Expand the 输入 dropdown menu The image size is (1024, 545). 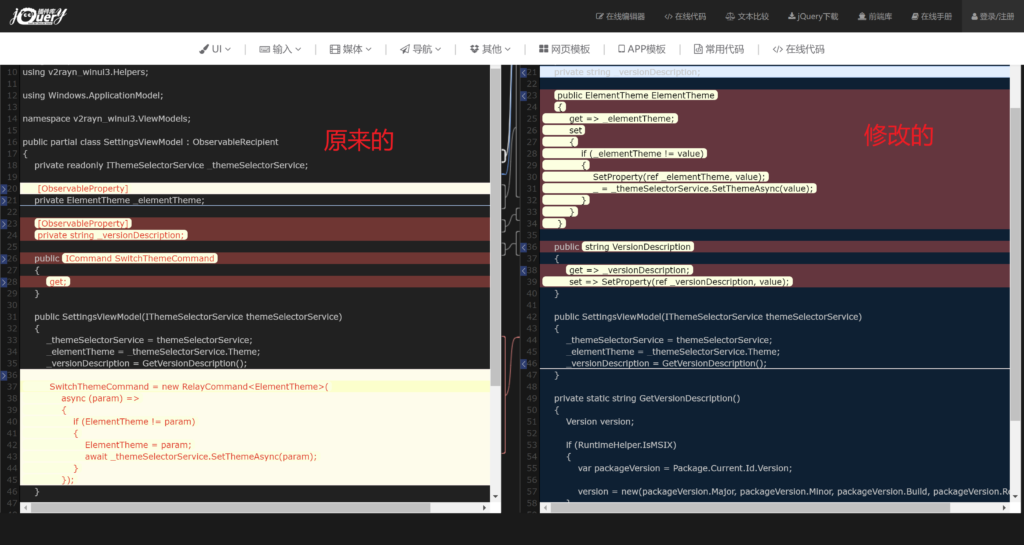click(280, 49)
